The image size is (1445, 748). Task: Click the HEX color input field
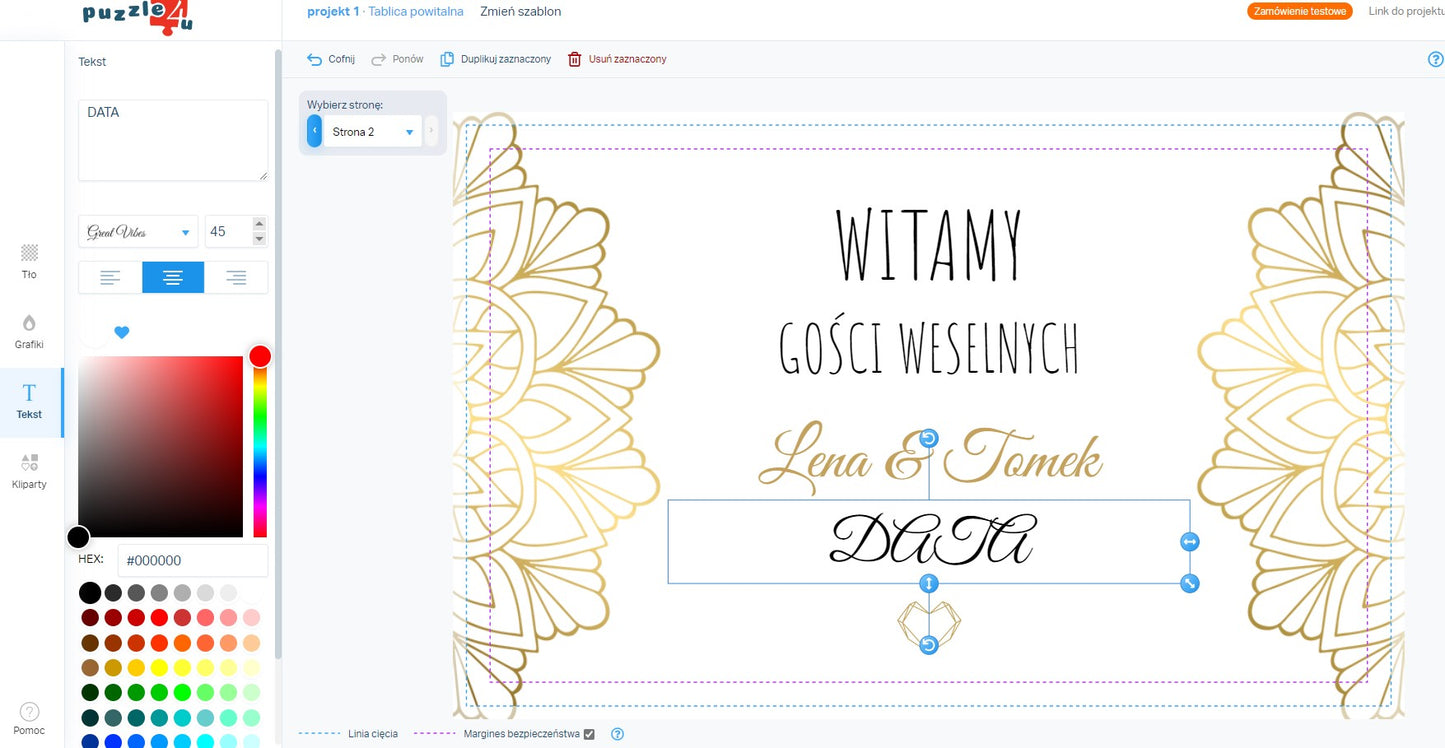[192, 561]
